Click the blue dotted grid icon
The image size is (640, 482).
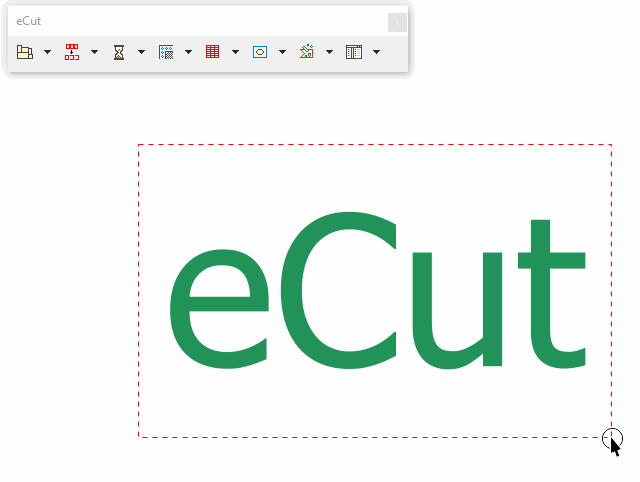pos(166,52)
